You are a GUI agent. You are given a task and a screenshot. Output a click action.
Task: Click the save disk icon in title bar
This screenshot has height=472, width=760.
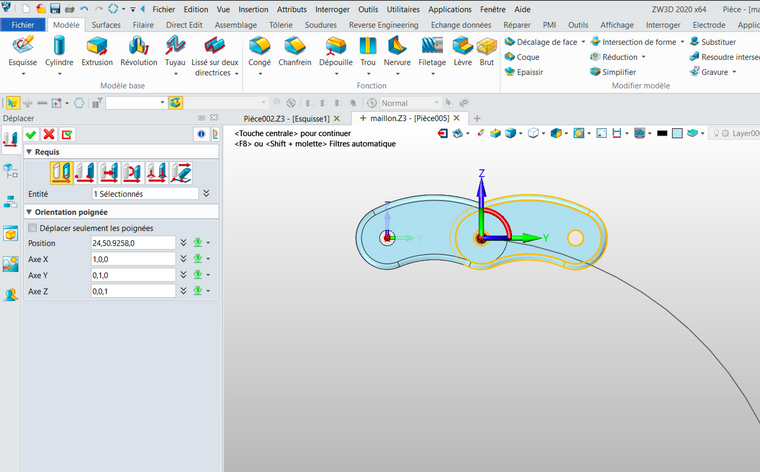pyautogui.click(x=55, y=9)
